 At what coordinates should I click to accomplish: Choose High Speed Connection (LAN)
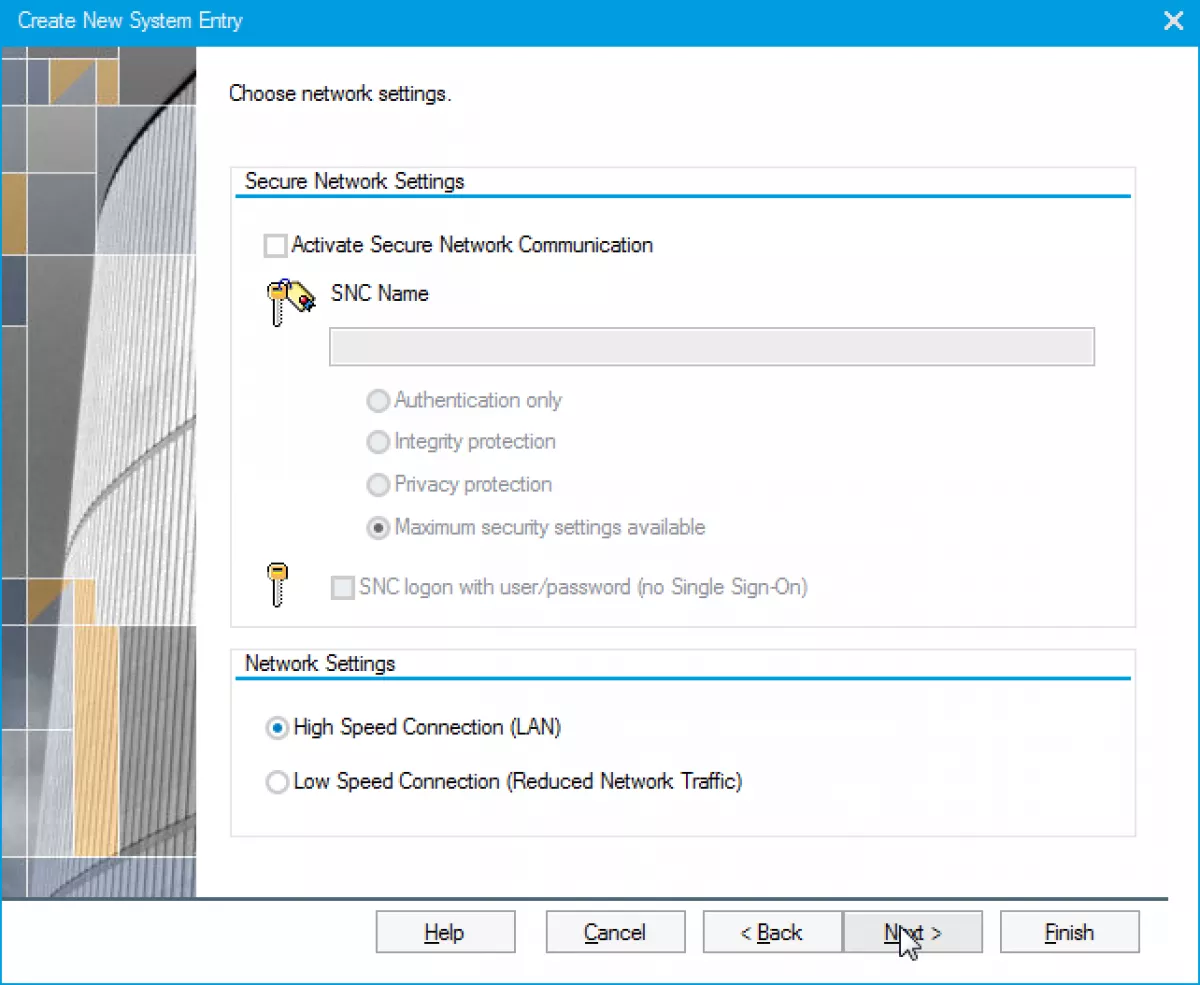(x=277, y=728)
